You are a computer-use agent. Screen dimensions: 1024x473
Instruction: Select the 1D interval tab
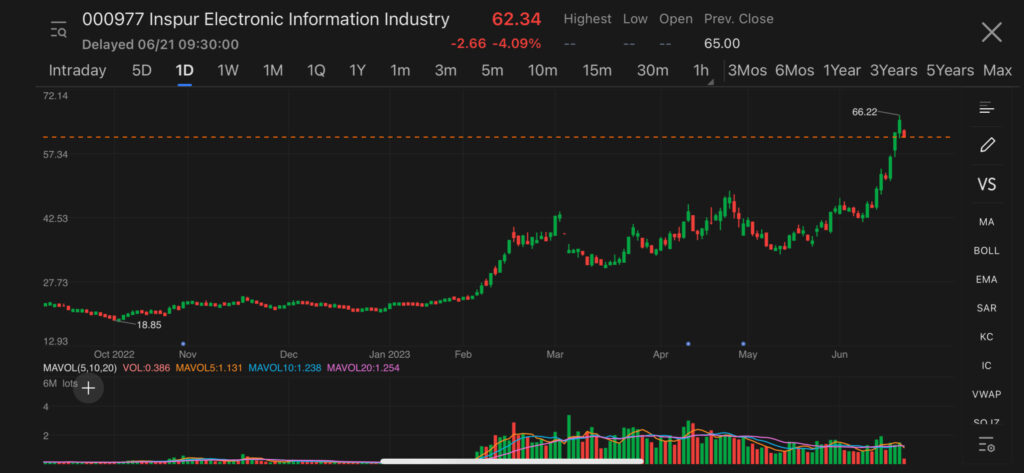(x=184, y=71)
